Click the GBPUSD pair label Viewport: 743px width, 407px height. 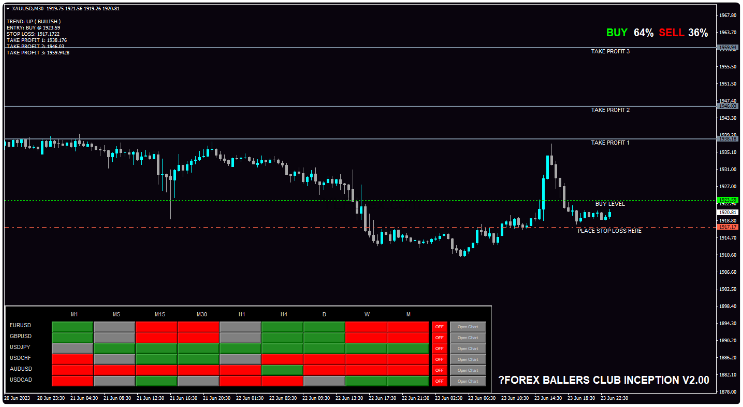pyautogui.click(x=20, y=336)
